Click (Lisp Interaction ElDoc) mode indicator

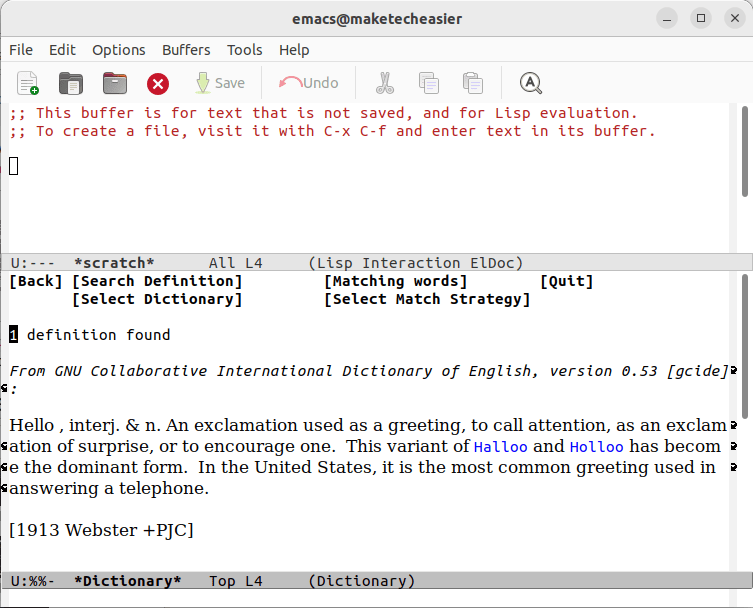pyautogui.click(x=415, y=263)
